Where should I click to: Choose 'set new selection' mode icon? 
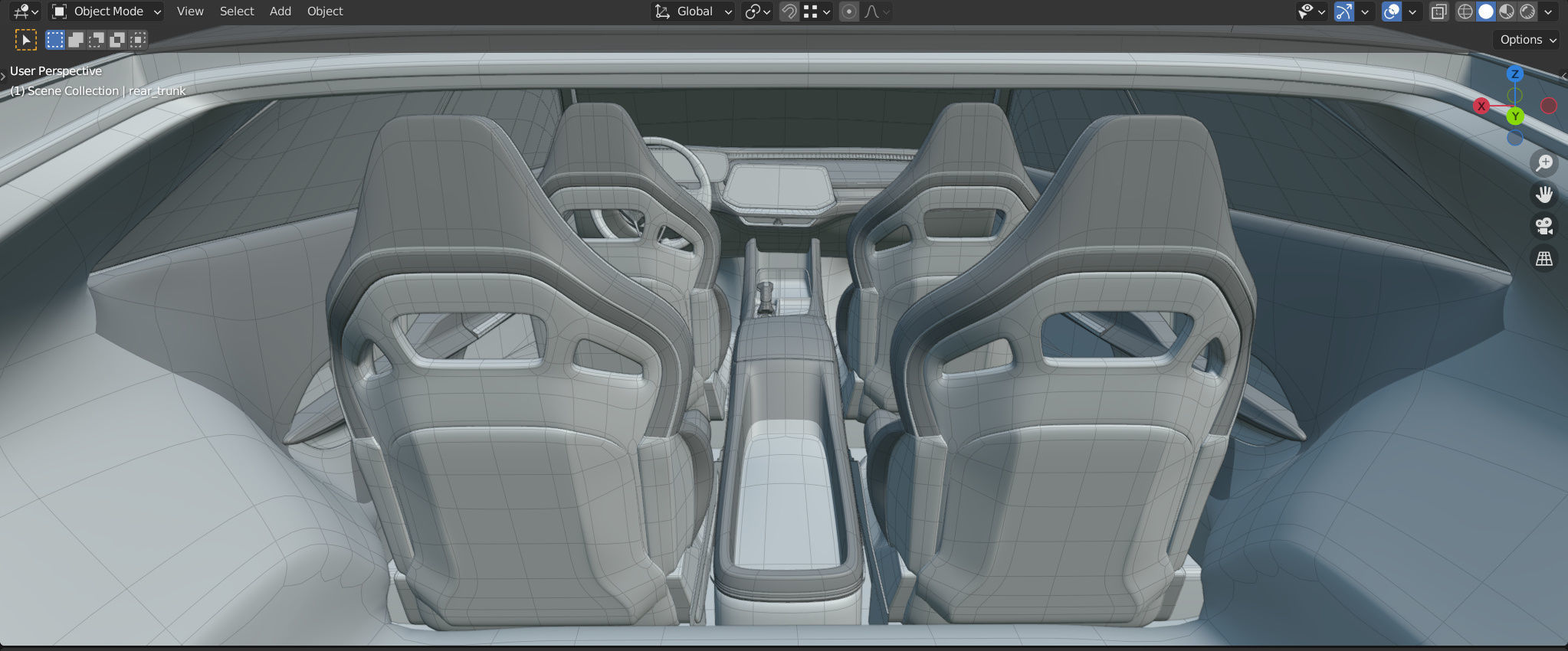tap(55, 40)
